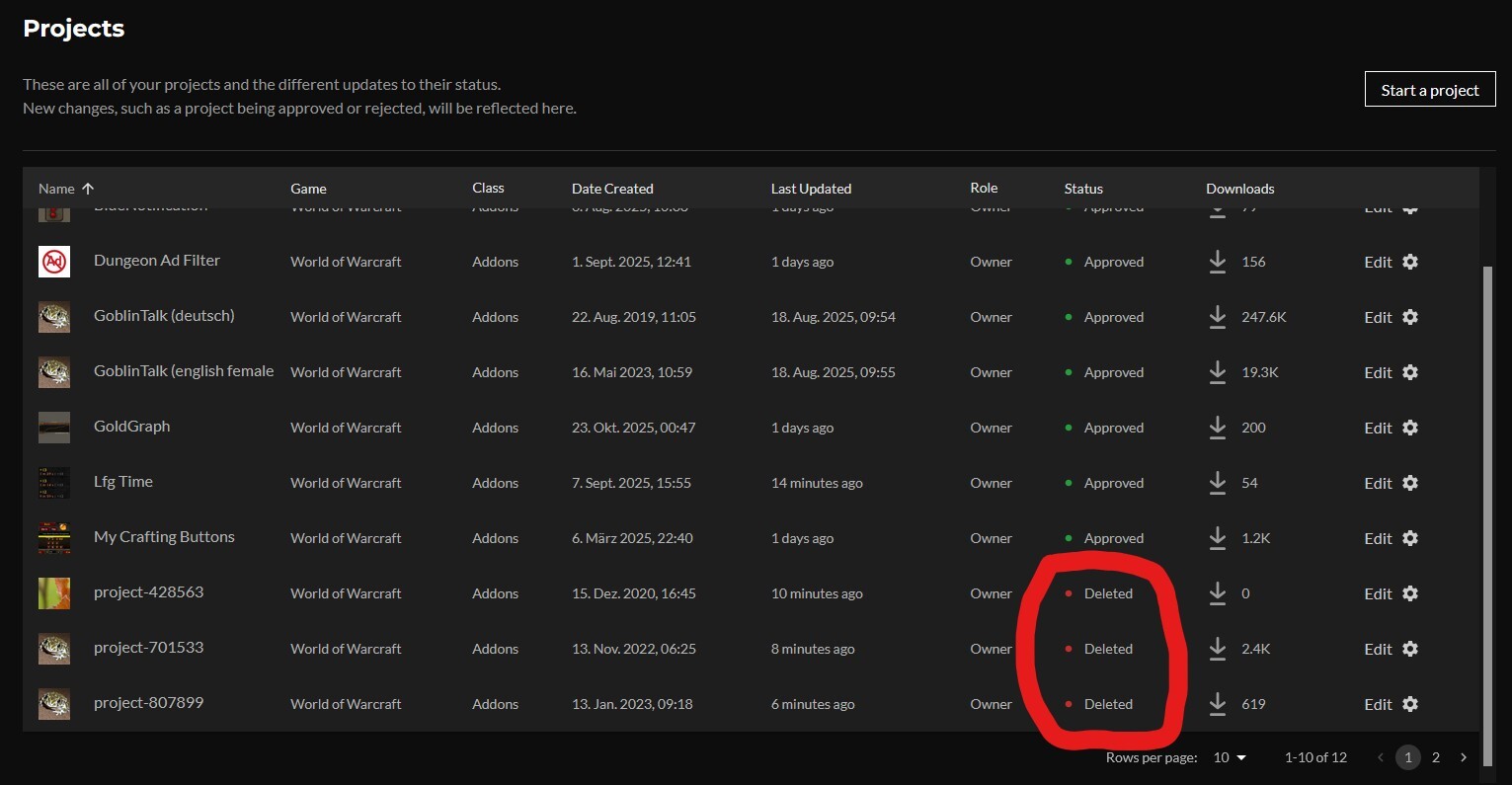
Task: Click the gear icon for GoldGraph
Action: pyautogui.click(x=1410, y=428)
